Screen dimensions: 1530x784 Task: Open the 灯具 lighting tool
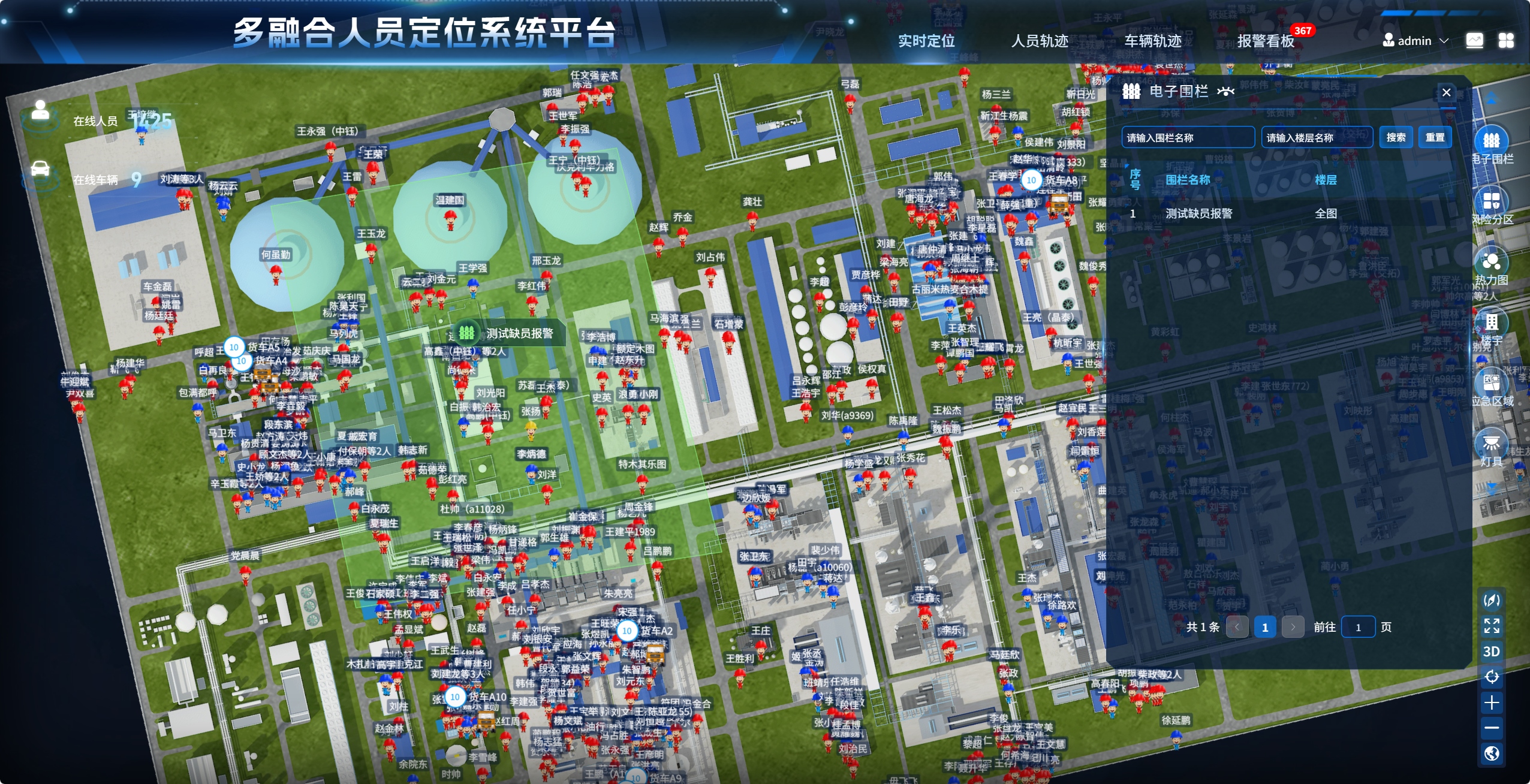click(1491, 444)
